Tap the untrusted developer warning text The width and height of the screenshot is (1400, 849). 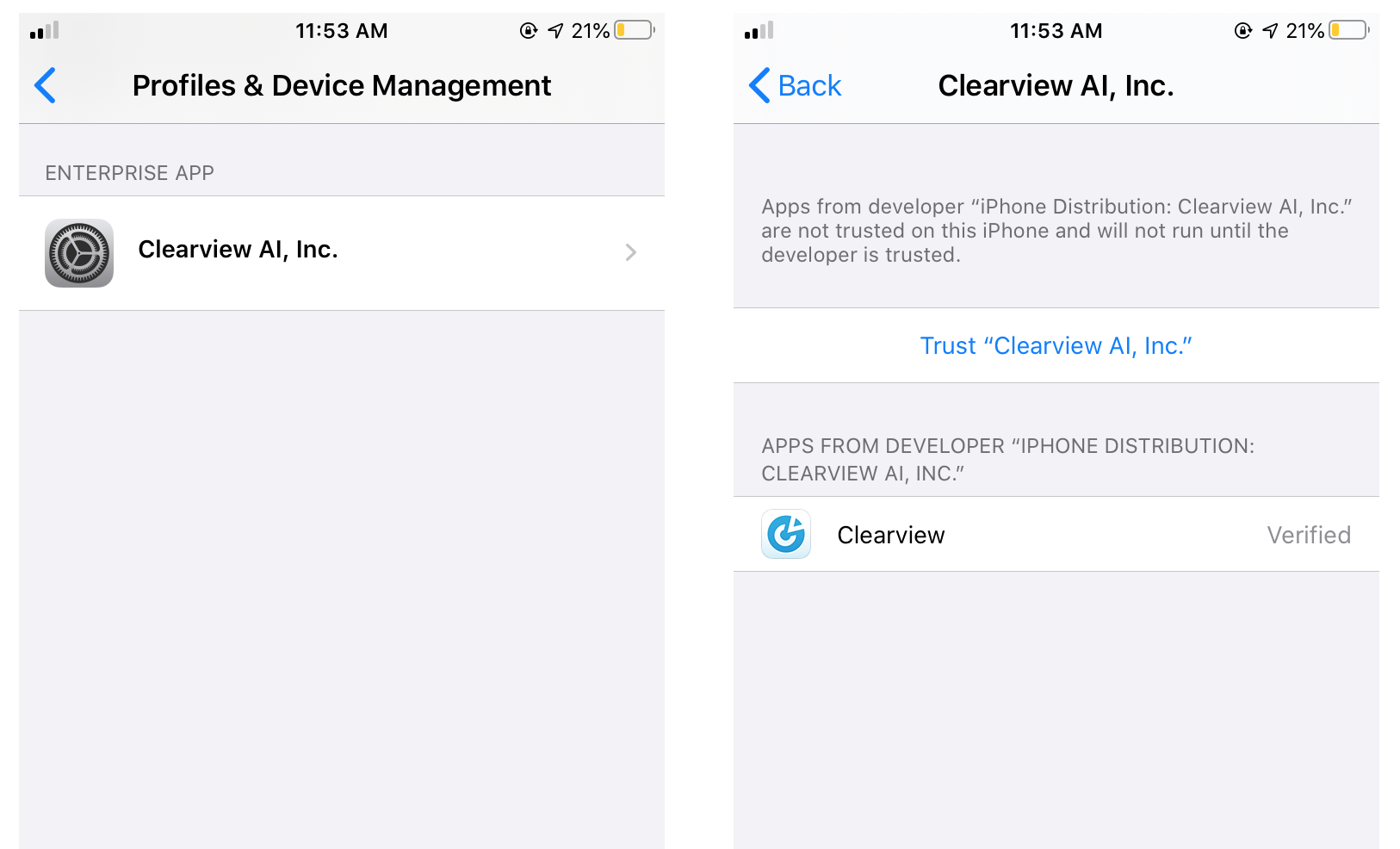(1056, 231)
